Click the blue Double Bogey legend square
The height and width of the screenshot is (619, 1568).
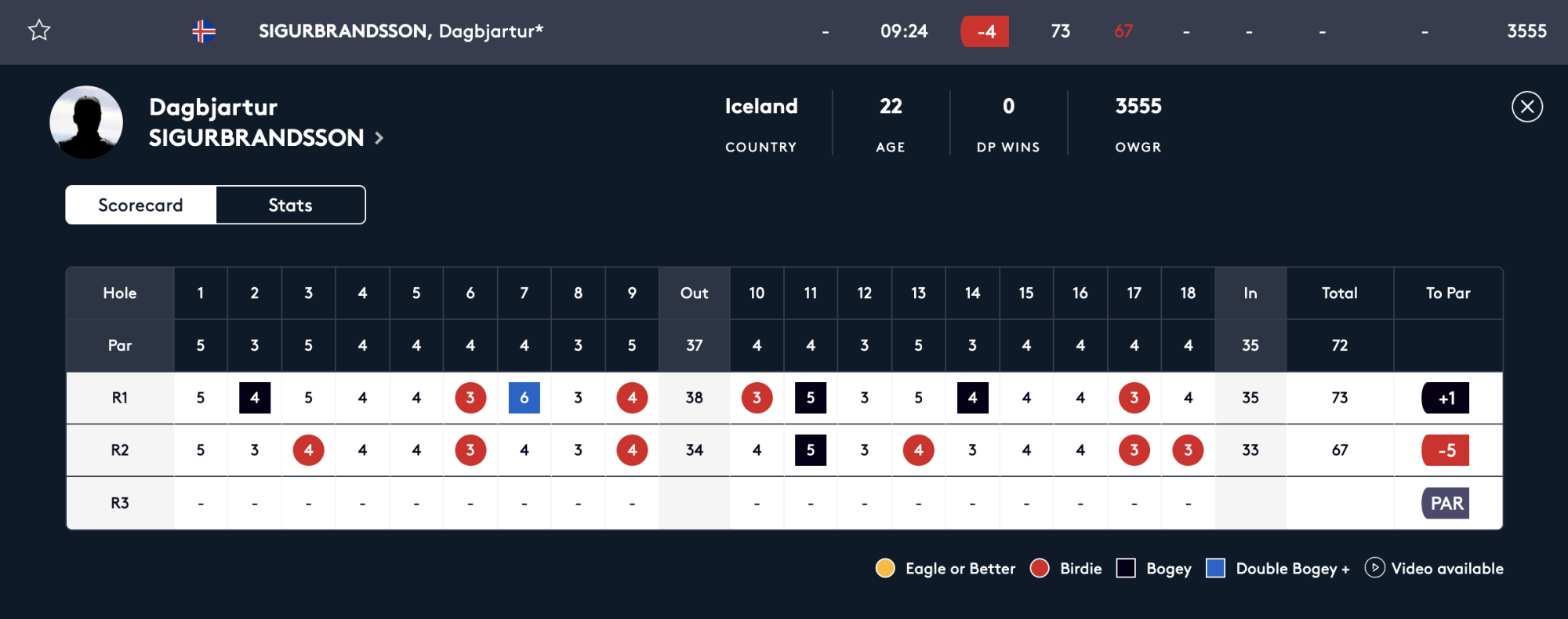coord(1215,568)
